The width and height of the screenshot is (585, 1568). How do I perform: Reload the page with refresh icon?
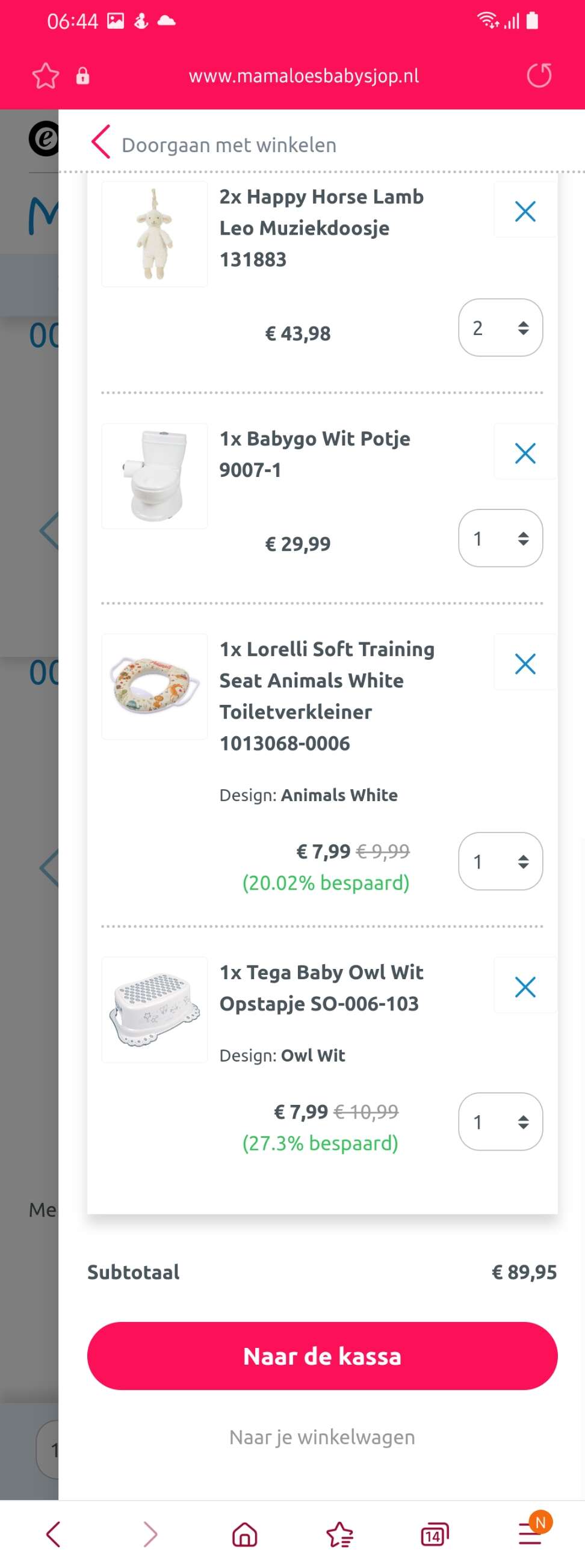[x=539, y=75]
